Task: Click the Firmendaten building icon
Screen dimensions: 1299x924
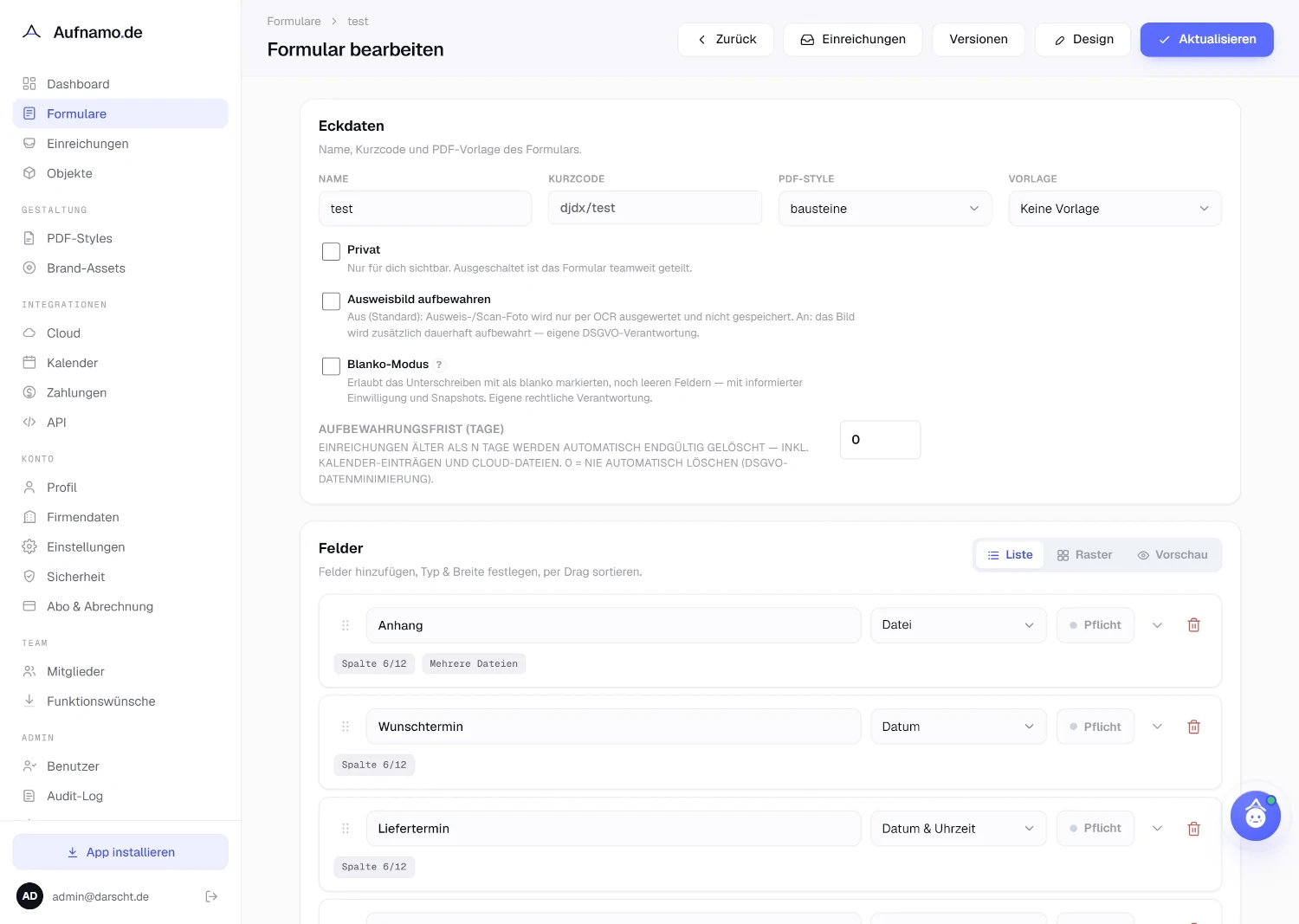Action: pos(29,517)
